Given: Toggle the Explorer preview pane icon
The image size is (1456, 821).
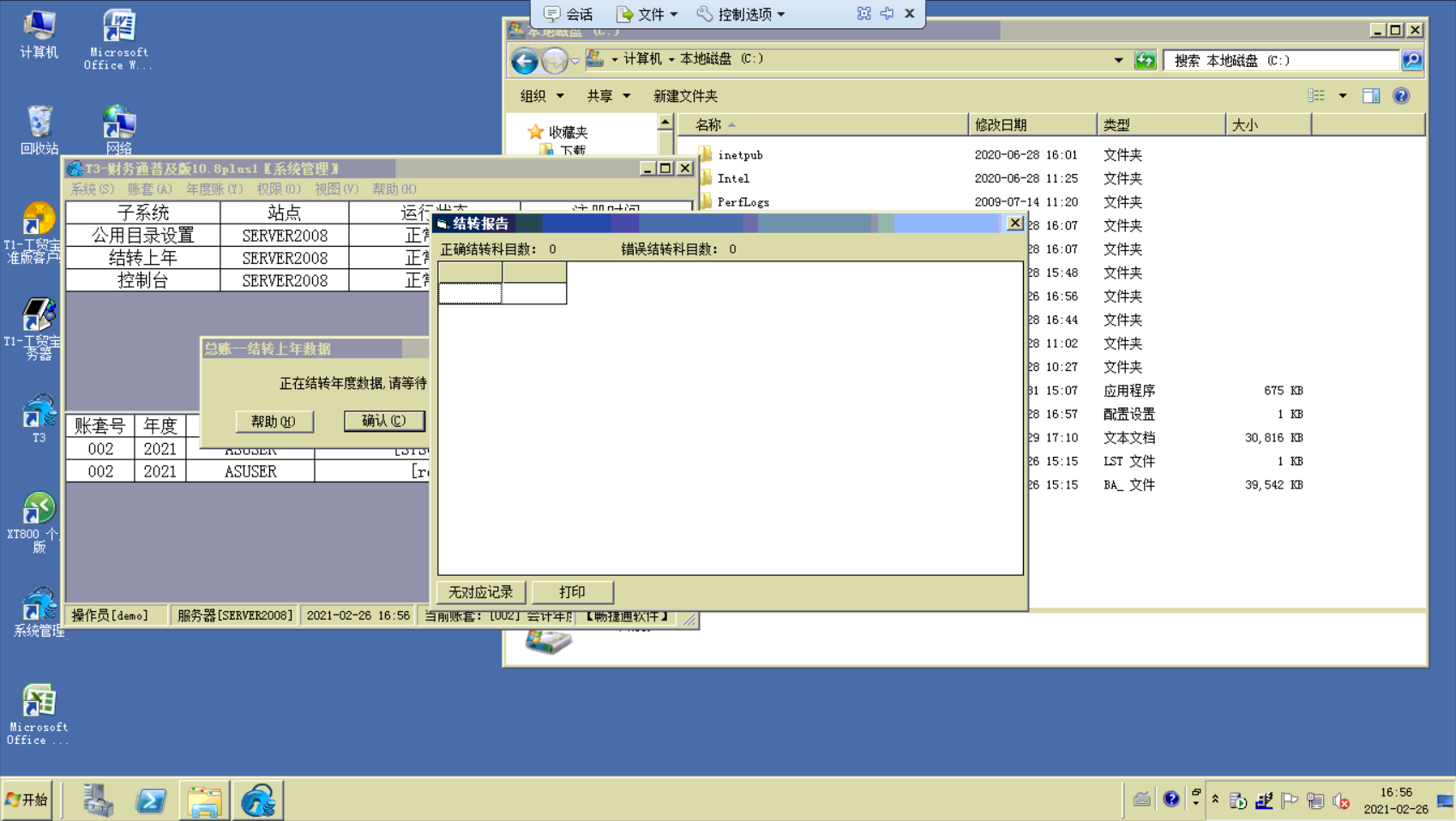Looking at the screenshot, I should coord(1371,96).
